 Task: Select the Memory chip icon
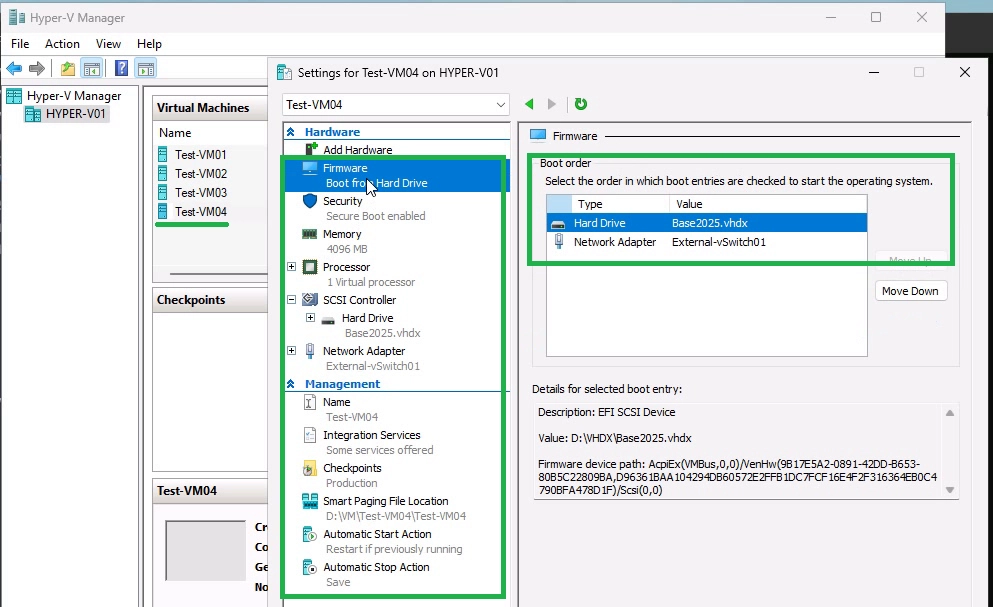pyautogui.click(x=310, y=234)
